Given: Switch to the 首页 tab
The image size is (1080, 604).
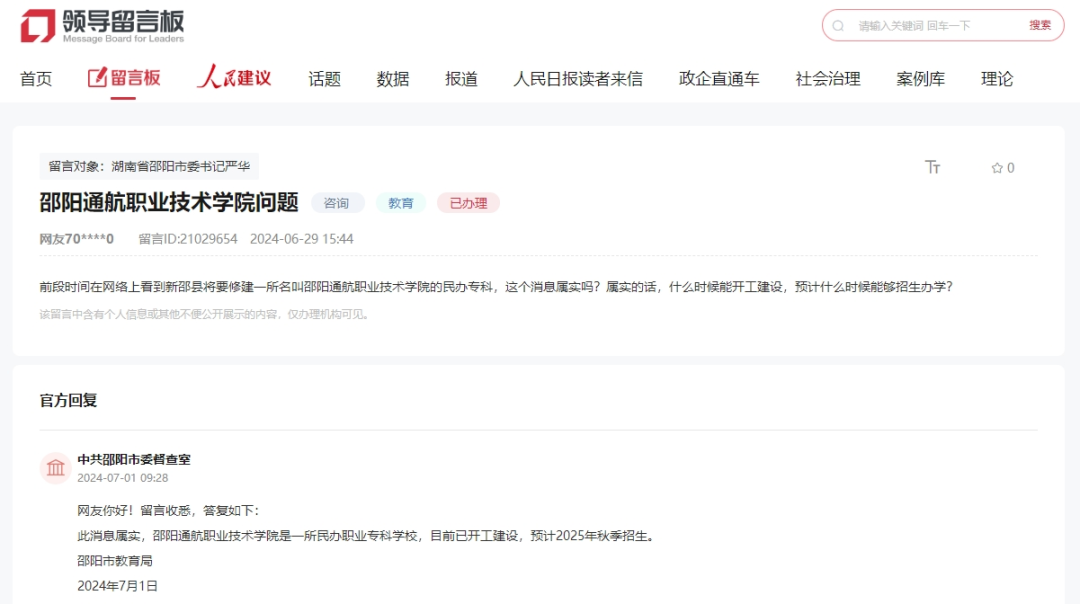Looking at the screenshot, I should pos(35,78).
